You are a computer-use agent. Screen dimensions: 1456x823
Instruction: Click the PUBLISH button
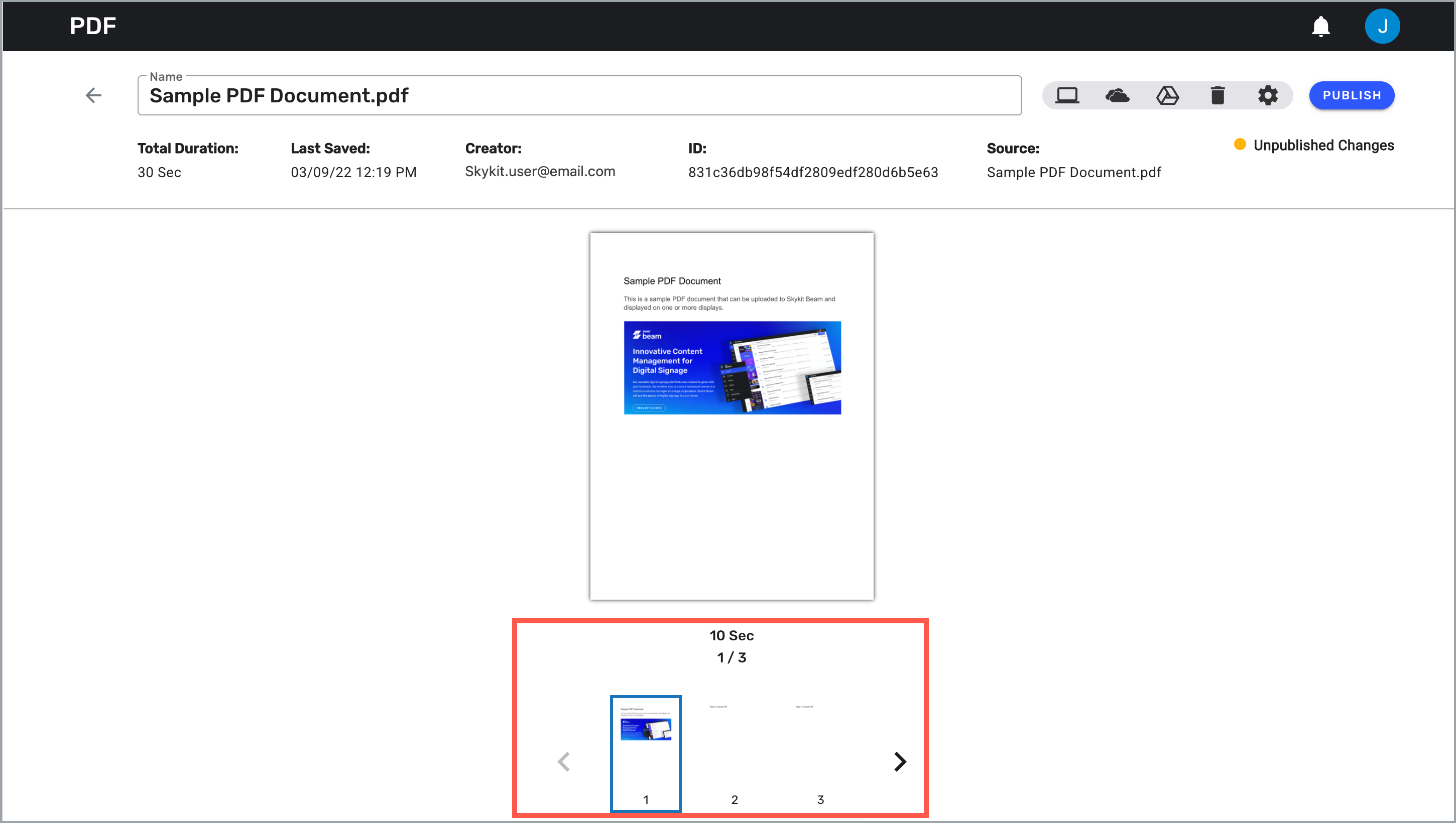pyautogui.click(x=1352, y=95)
